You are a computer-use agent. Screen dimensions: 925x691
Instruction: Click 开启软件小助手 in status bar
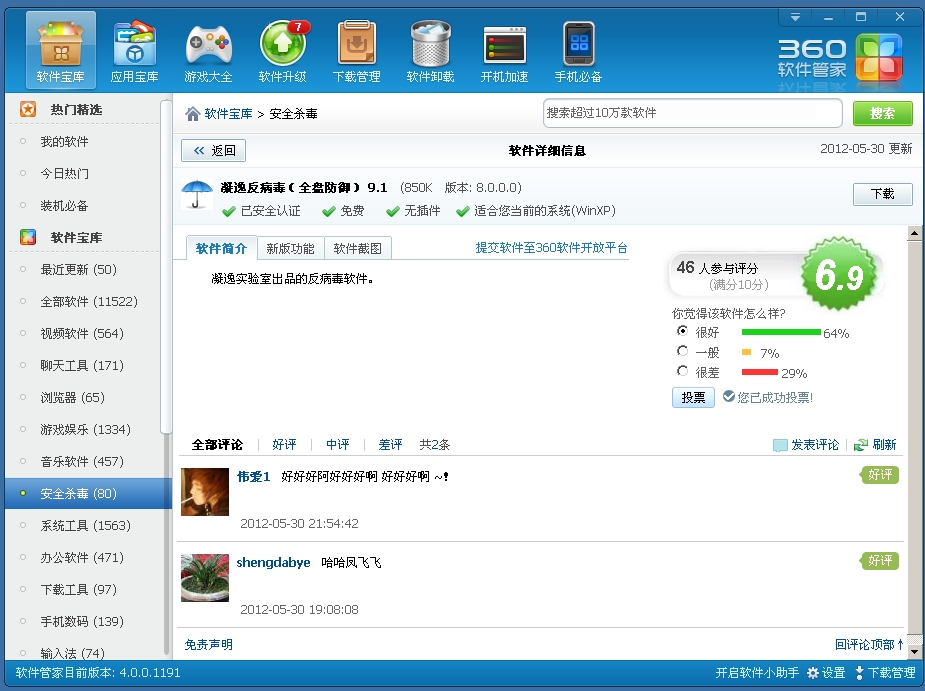tap(757, 673)
